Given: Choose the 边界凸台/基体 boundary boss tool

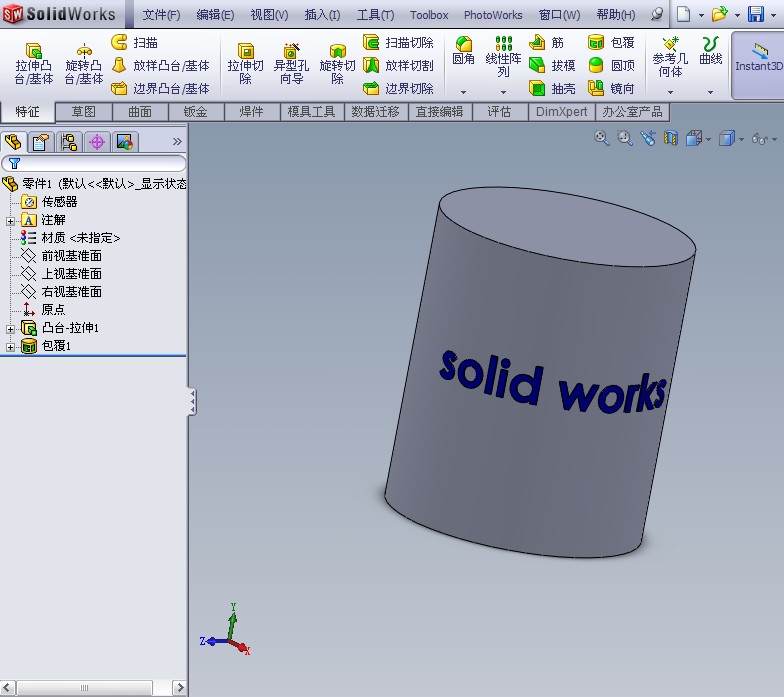Looking at the screenshot, I should (x=160, y=88).
